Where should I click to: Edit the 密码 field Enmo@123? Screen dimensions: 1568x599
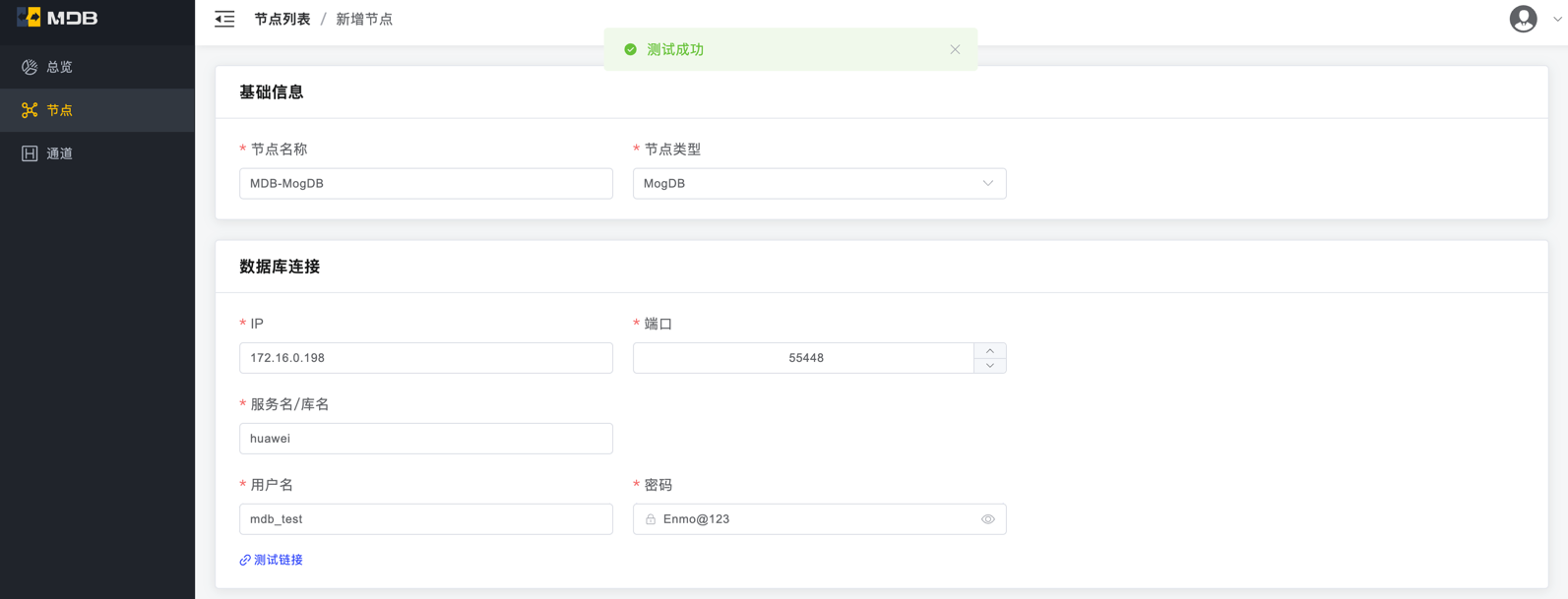pos(819,519)
